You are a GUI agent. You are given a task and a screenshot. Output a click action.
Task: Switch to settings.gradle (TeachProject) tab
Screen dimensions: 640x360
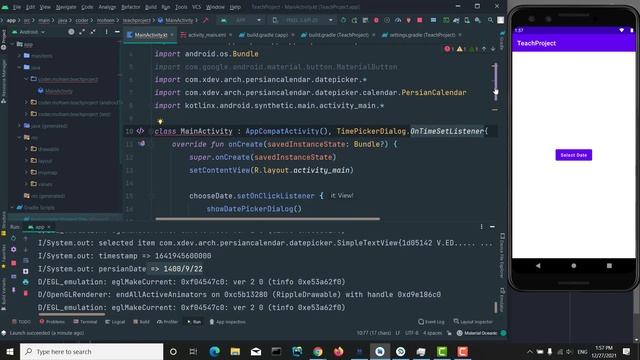point(422,35)
